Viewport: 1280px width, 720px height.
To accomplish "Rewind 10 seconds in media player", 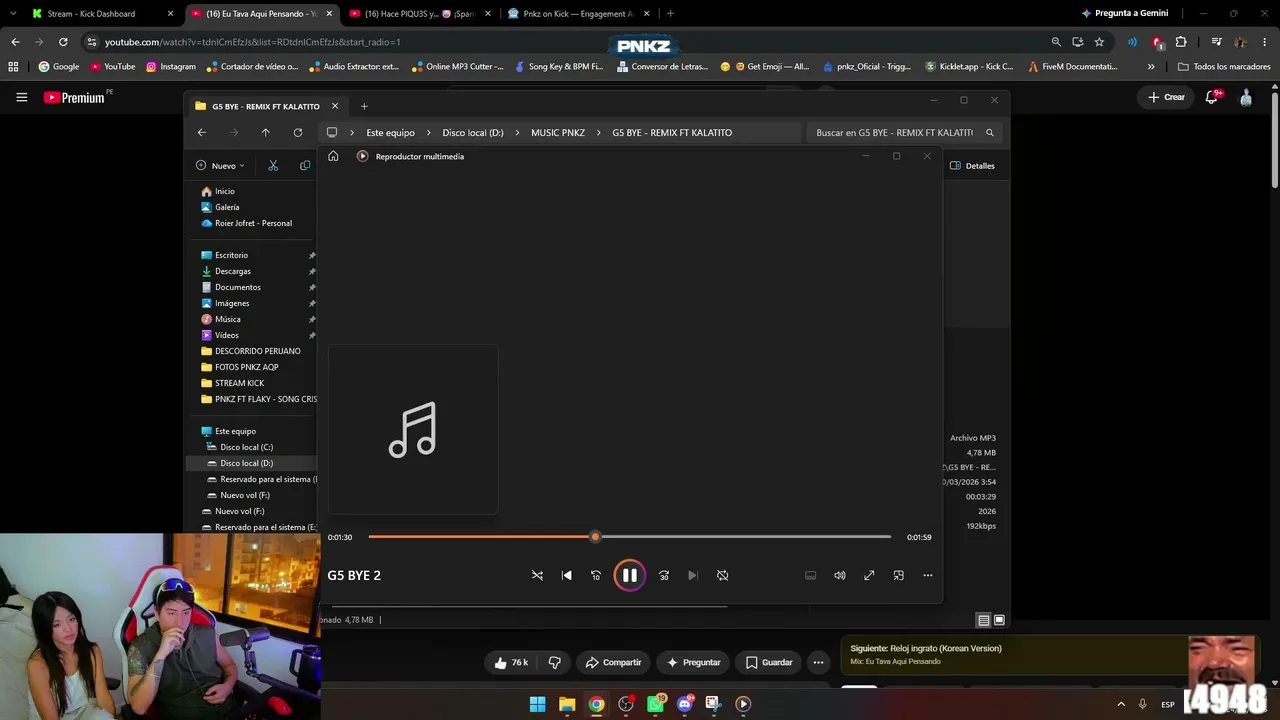I will point(596,575).
